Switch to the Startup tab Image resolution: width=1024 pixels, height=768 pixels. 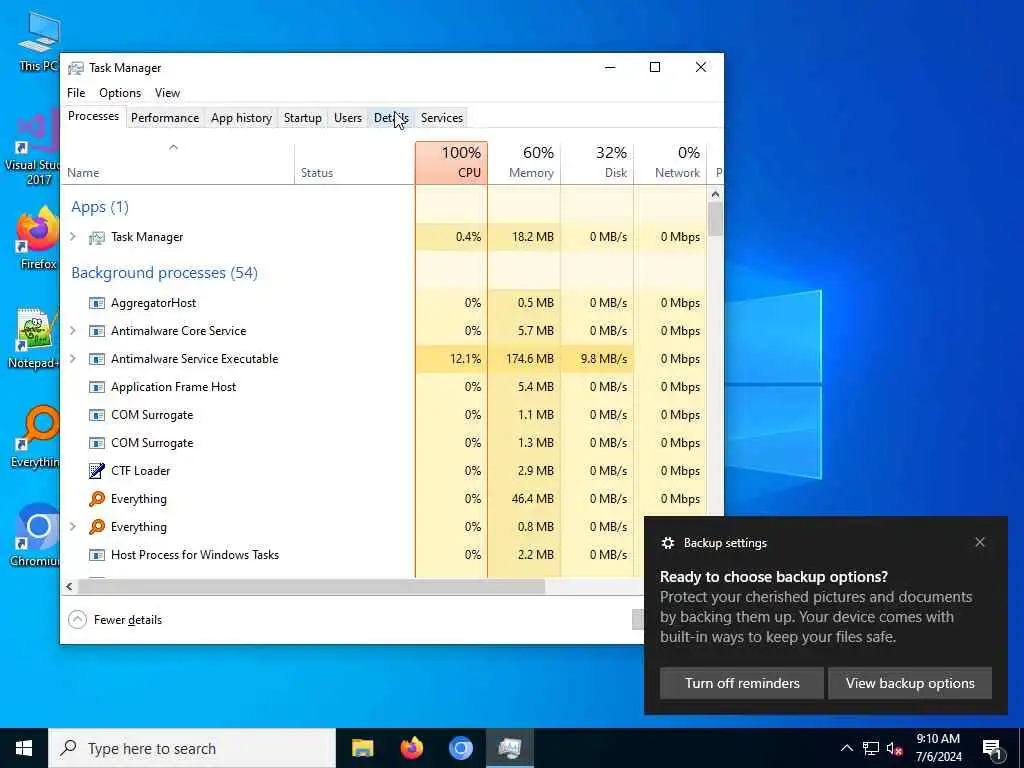[x=302, y=118]
